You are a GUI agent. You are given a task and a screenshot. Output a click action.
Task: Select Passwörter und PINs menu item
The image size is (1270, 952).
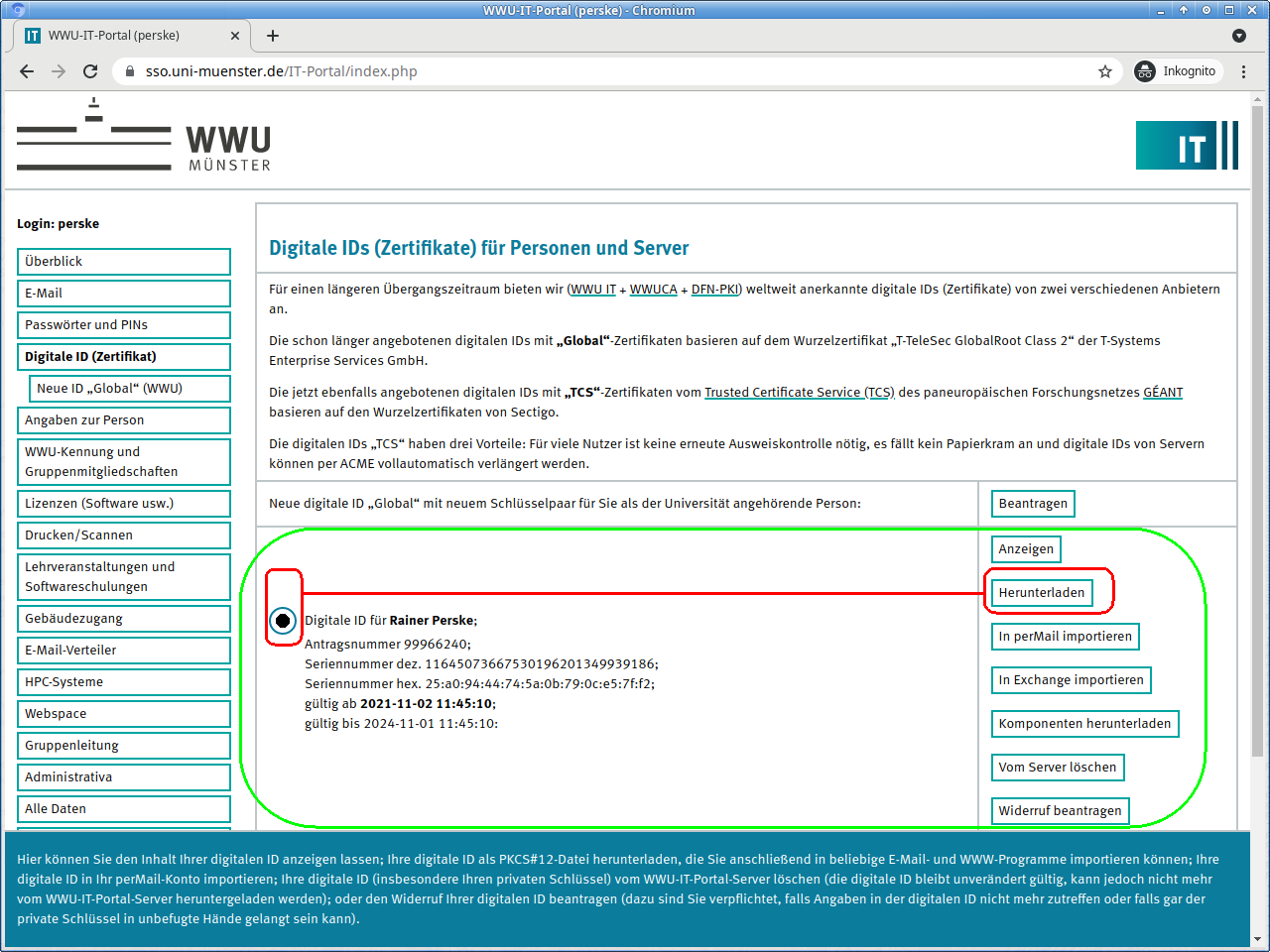coord(123,325)
